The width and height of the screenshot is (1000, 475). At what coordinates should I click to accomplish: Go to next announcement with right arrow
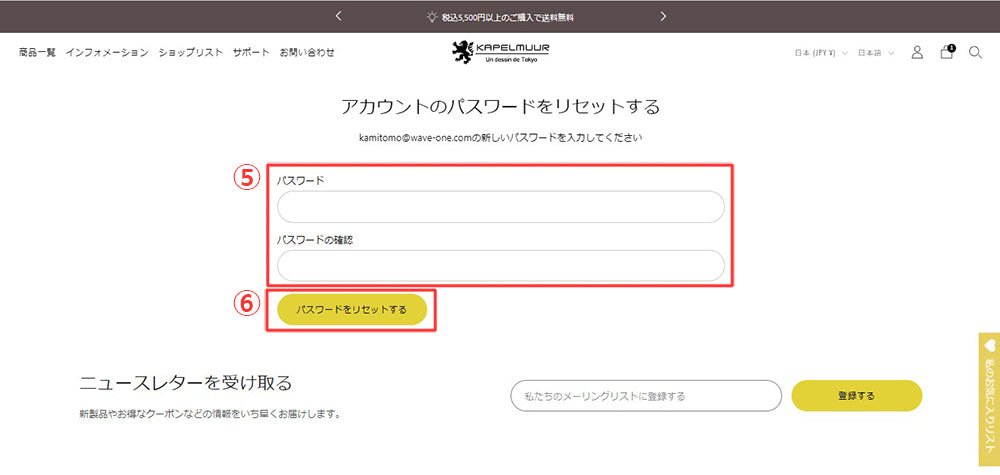tap(663, 16)
